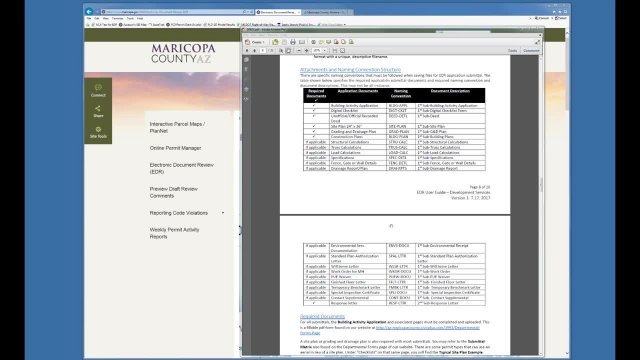
Task: Open Site Tools from the sidebar
Action: tap(98, 132)
